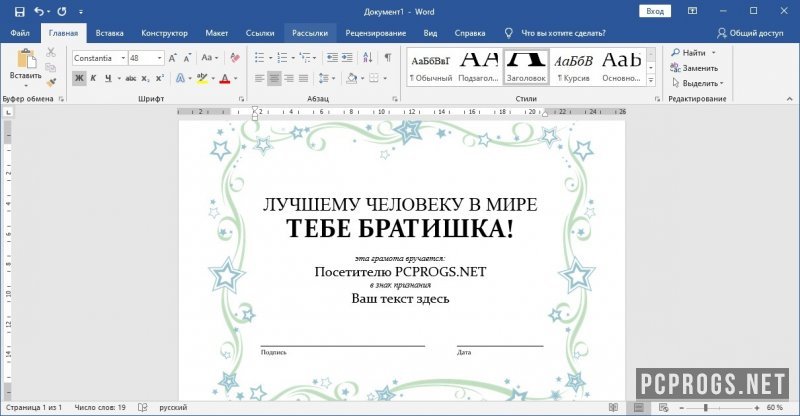Save the document using the floppy disk icon
This screenshot has width=800, height=416.
tap(19, 11)
